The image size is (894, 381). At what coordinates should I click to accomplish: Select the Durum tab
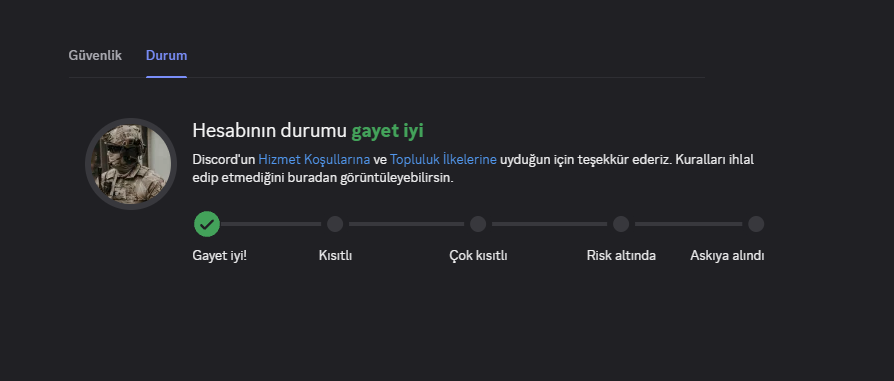point(166,55)
